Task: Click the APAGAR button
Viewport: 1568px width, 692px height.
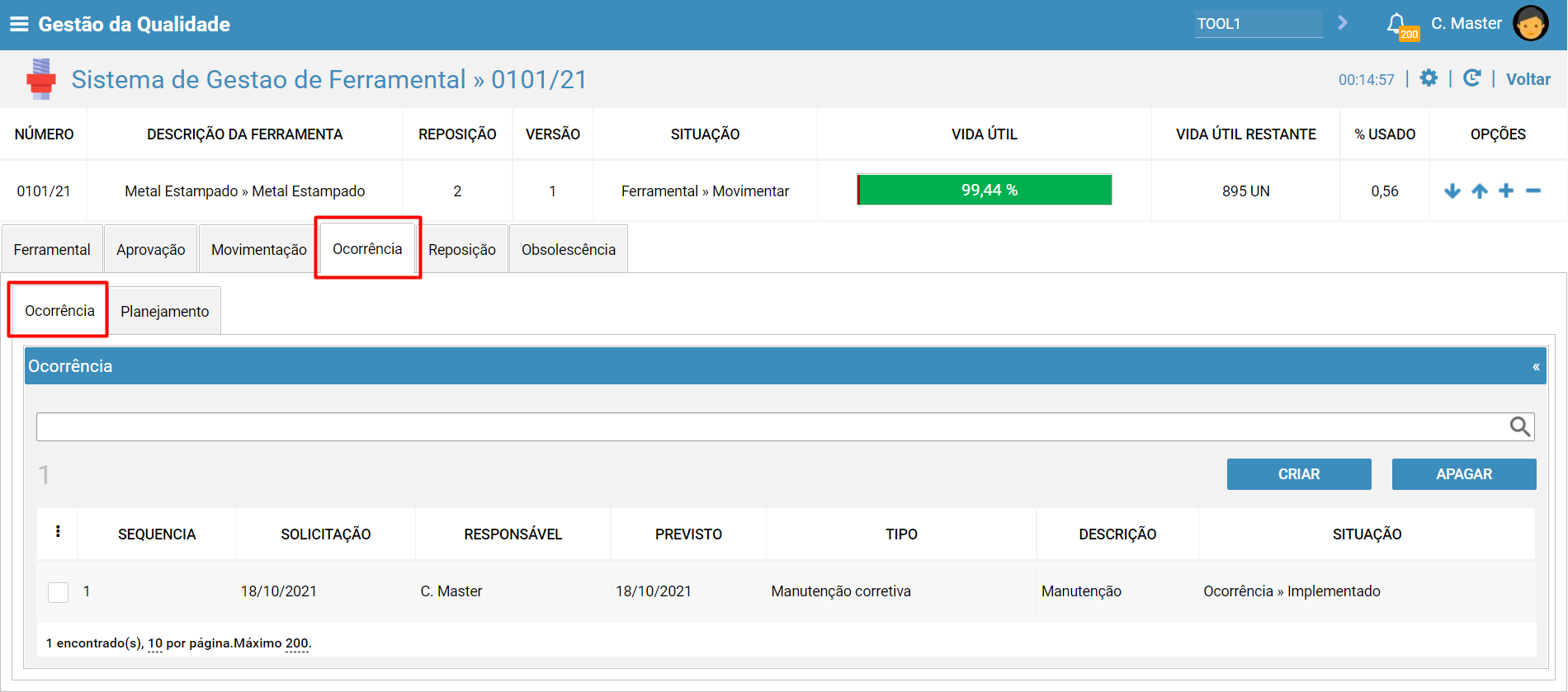Action: [1464, 474]
